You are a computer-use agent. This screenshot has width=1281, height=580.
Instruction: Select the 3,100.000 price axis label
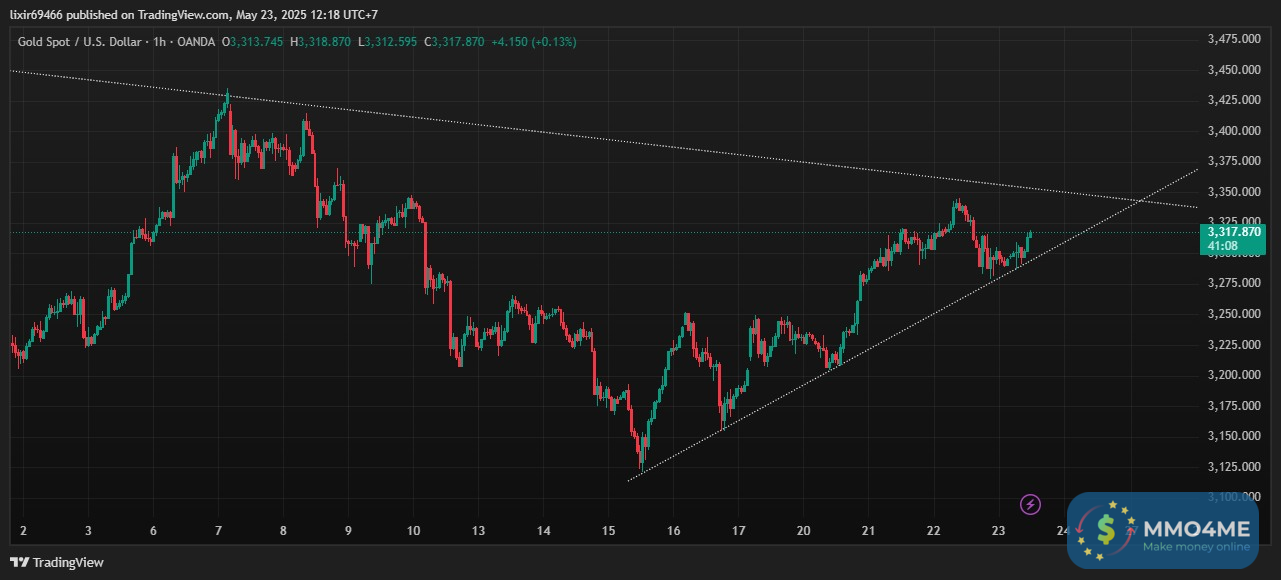pos(1232,497)
